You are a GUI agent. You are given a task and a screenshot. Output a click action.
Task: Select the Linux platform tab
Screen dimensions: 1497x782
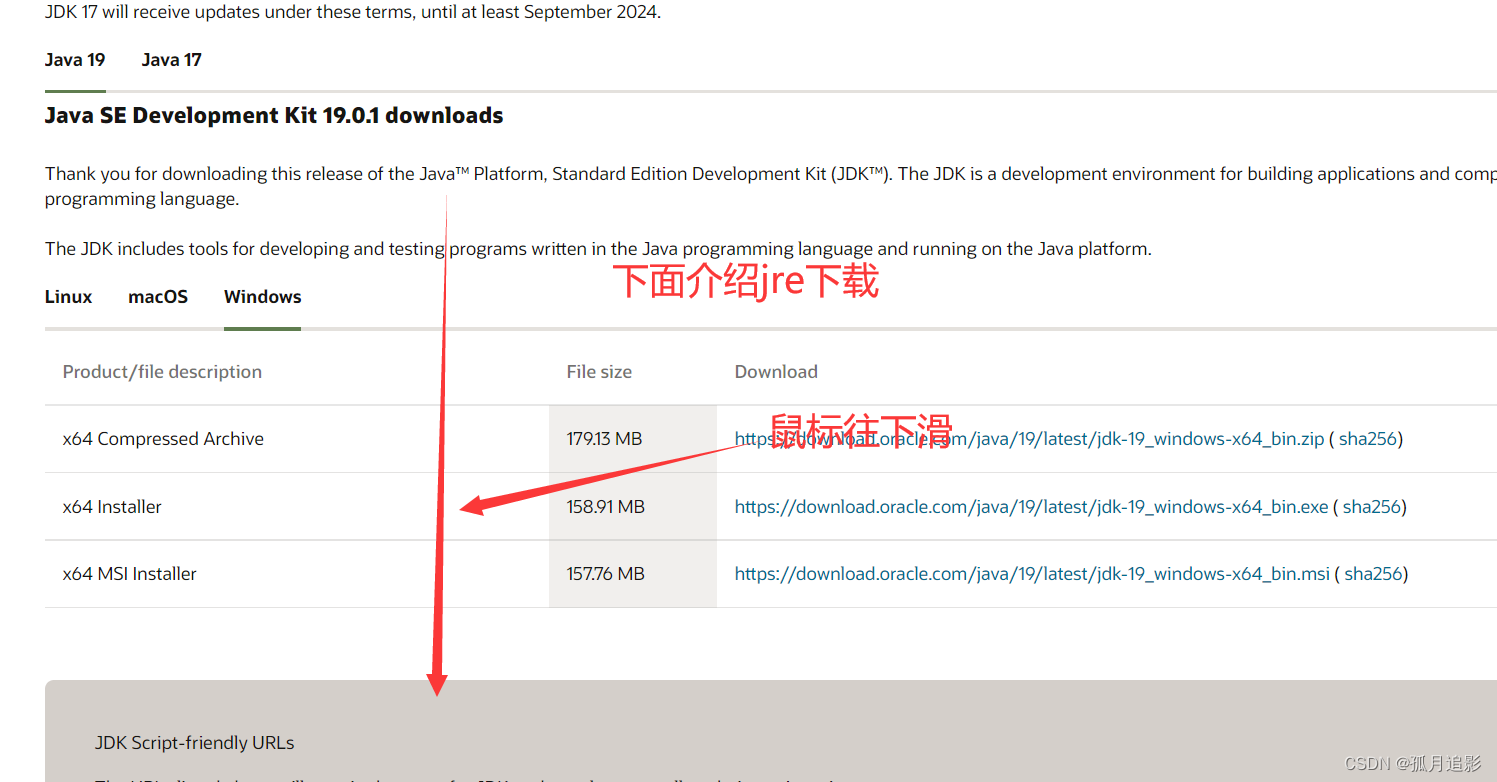(x=68, y=297)
